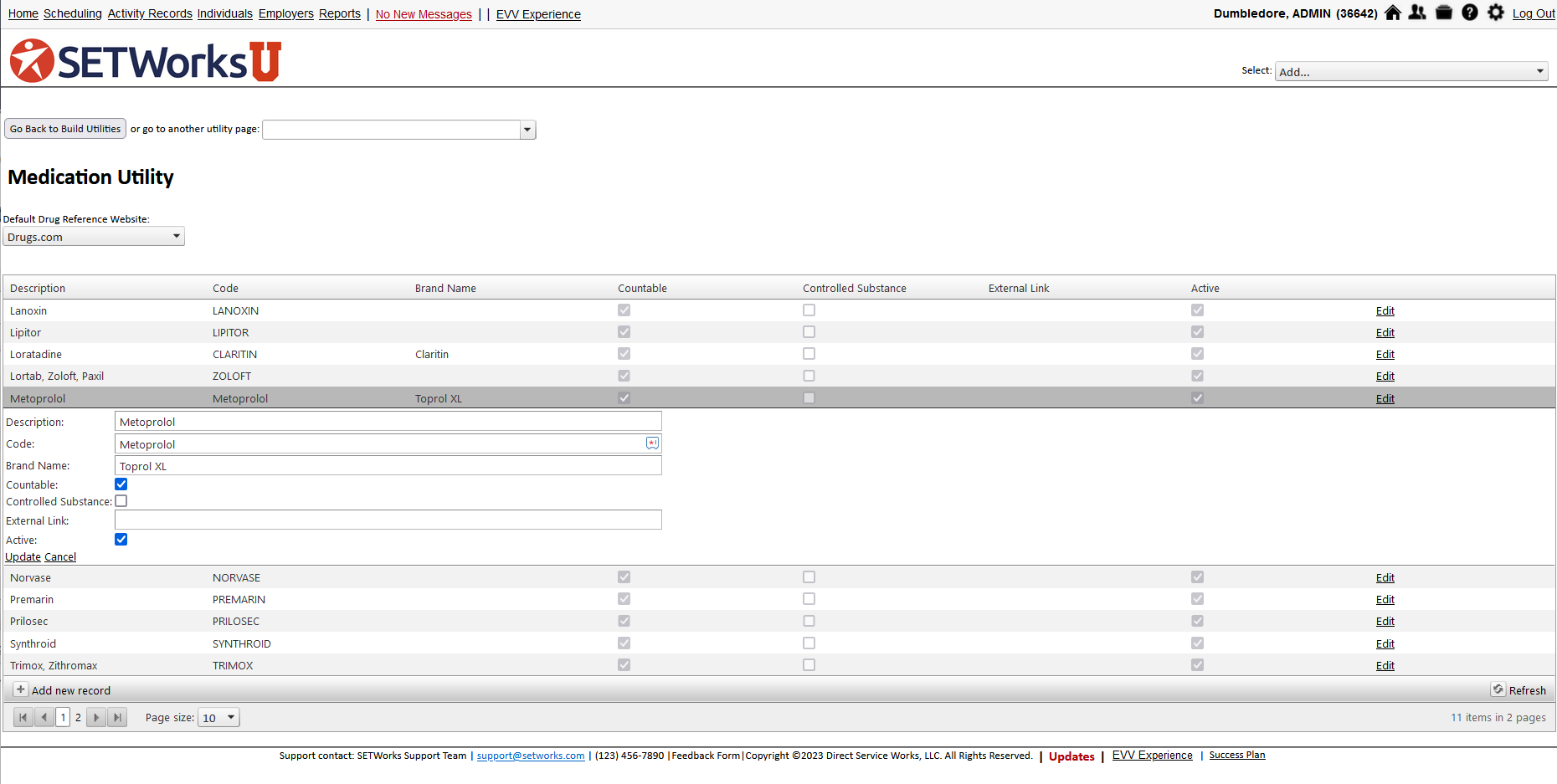The image size is (1557, 784).
Task: Click Edit for the Prilosec row
Action: click(x=1385, y=622)
